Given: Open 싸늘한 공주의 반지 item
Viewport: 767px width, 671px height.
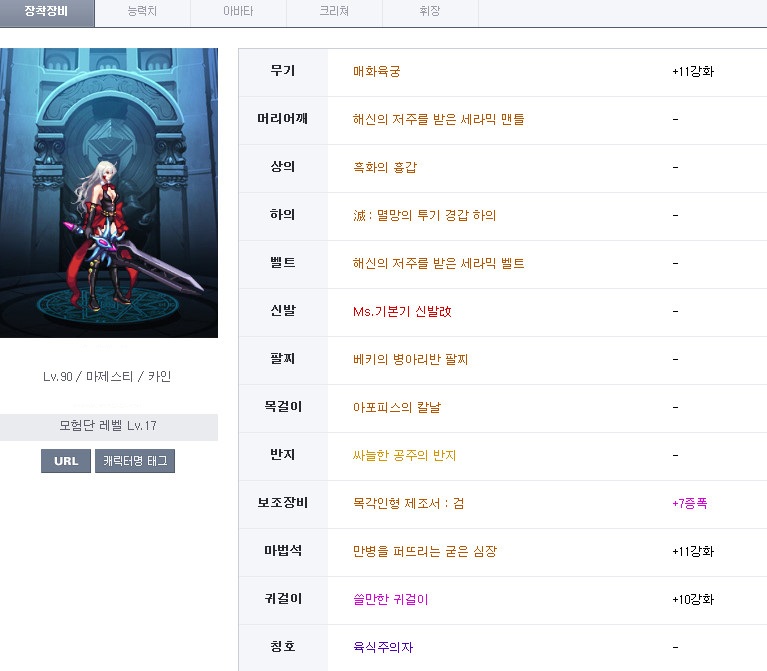Looking at the screenshot, I should tap(404, 455).
